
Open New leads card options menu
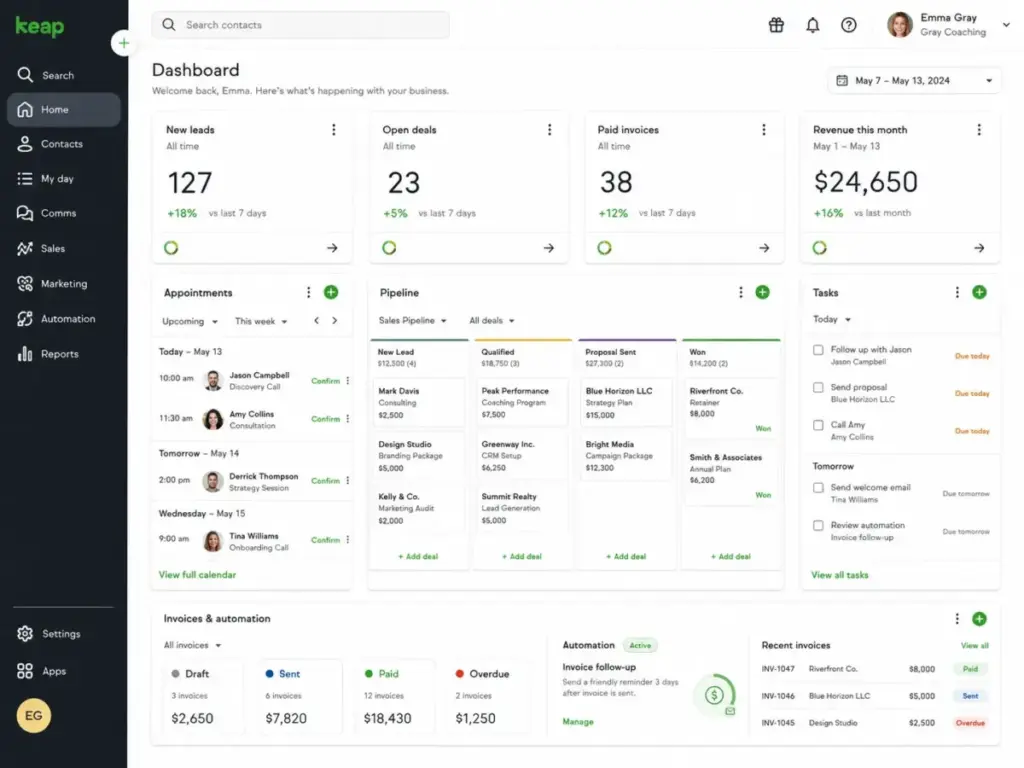pyautogui.click(x=334, y=129)
